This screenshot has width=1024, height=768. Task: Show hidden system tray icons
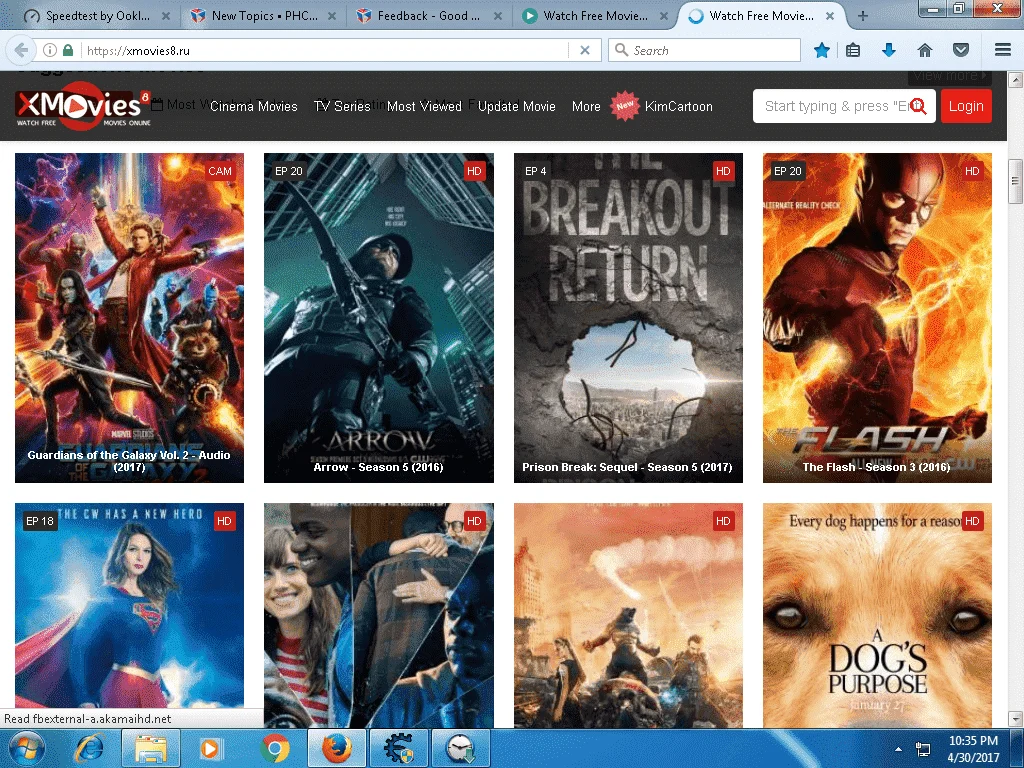(899, 749)
